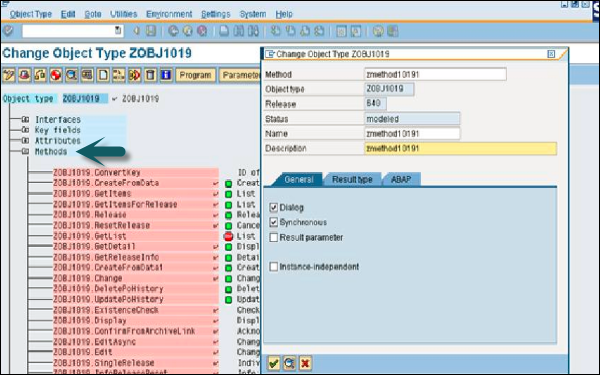Click the Parameters button

click(240, 75)
